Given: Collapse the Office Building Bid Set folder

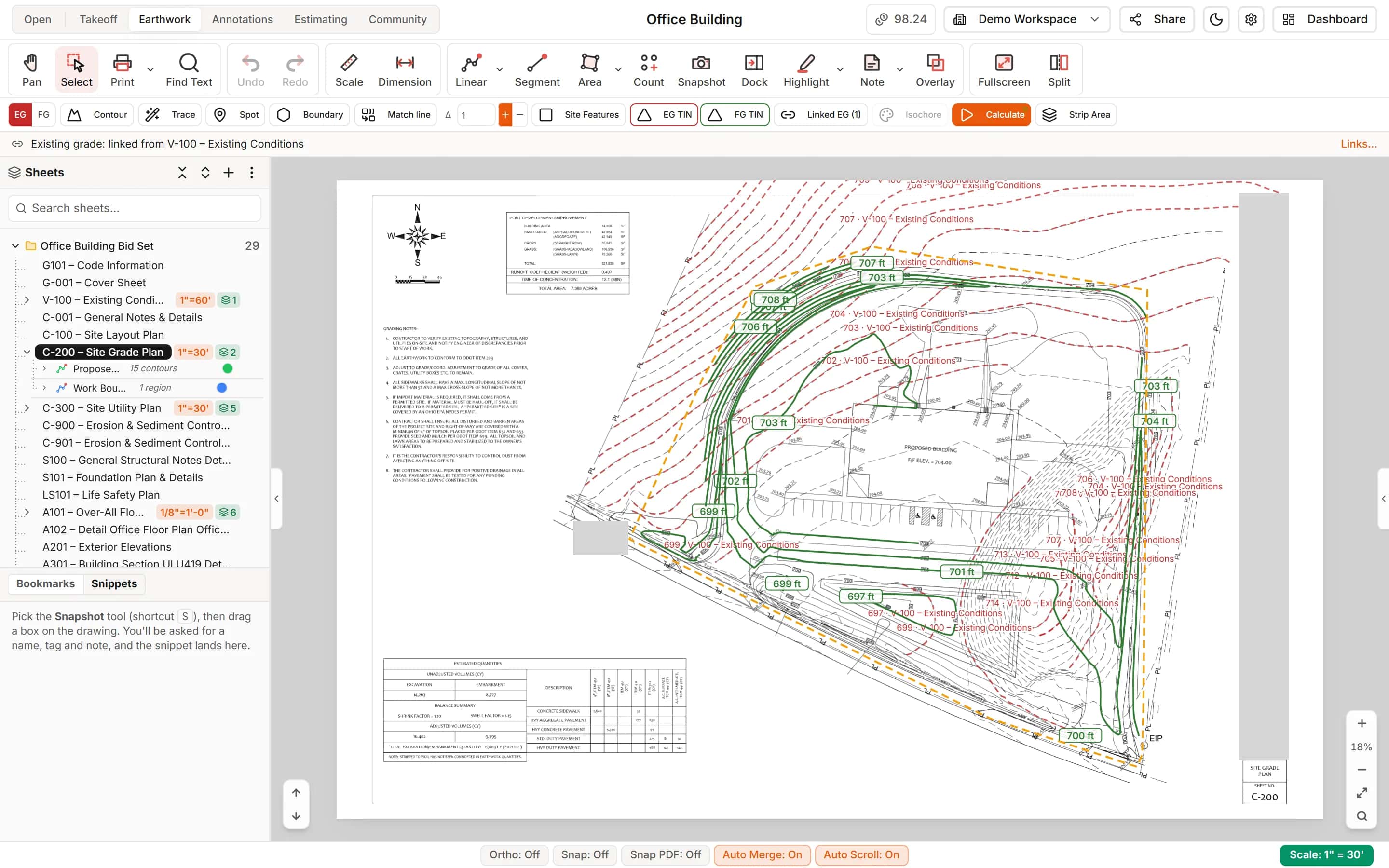Looking at the screenshot, I should coord(15,246).
